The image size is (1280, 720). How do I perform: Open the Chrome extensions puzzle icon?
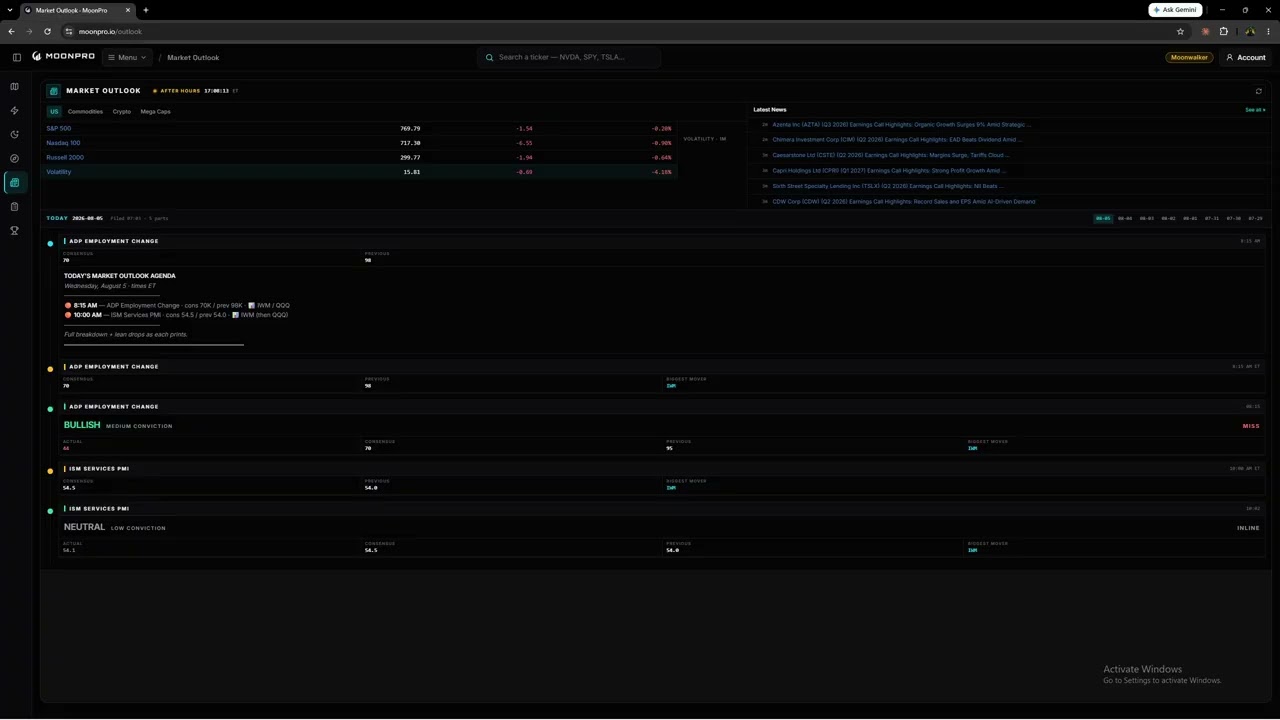(x=1223, y=31)
